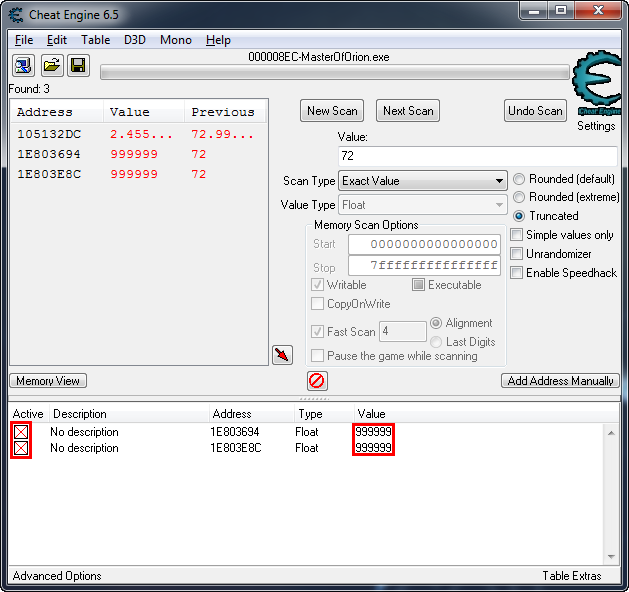The image size is (629, 592).
Task: Select Rounded (extreme) radio button
Action: coord(519,197)
